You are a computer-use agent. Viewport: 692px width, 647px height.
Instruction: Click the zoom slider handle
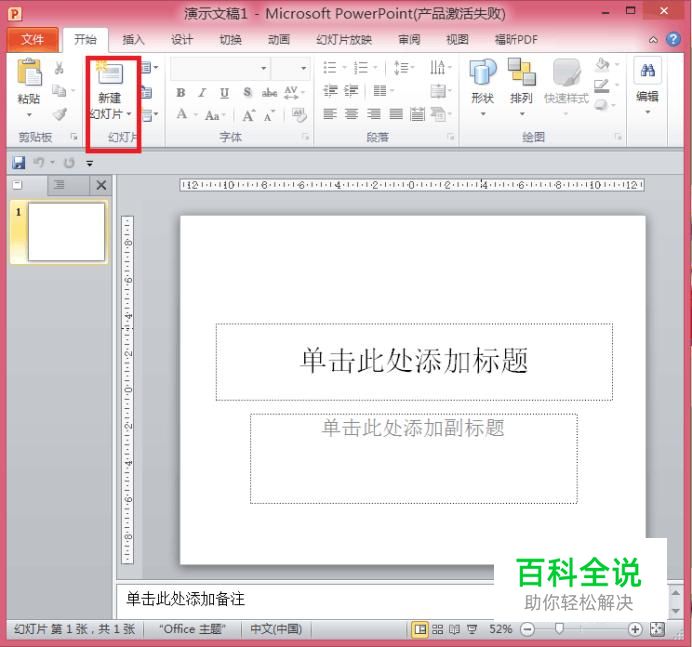click(x=559, y=628)
